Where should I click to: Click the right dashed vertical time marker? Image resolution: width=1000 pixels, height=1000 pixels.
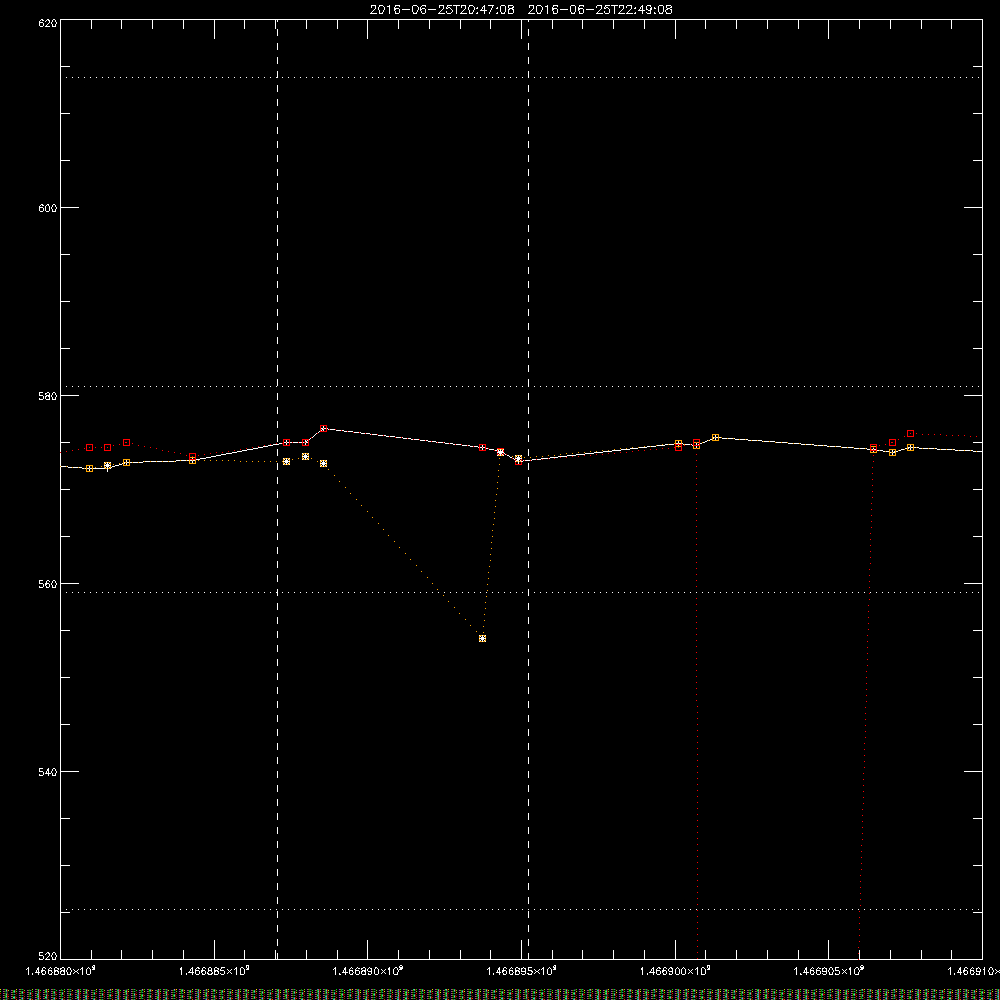[528, 488]
